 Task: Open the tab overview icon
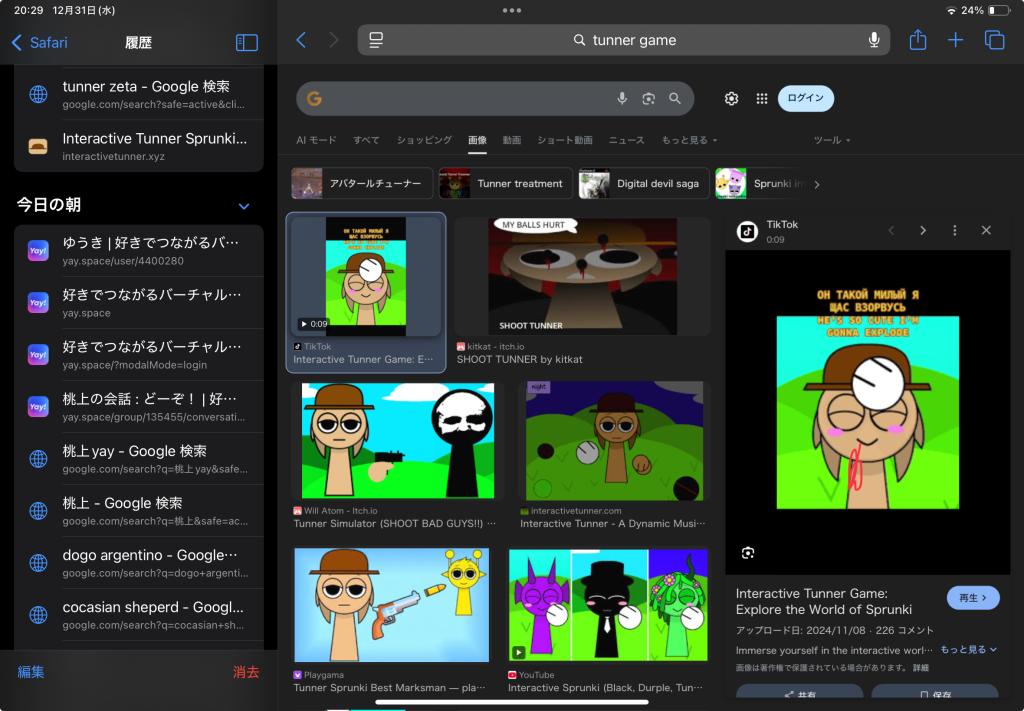pyautogui.click(x=994, y=40)
